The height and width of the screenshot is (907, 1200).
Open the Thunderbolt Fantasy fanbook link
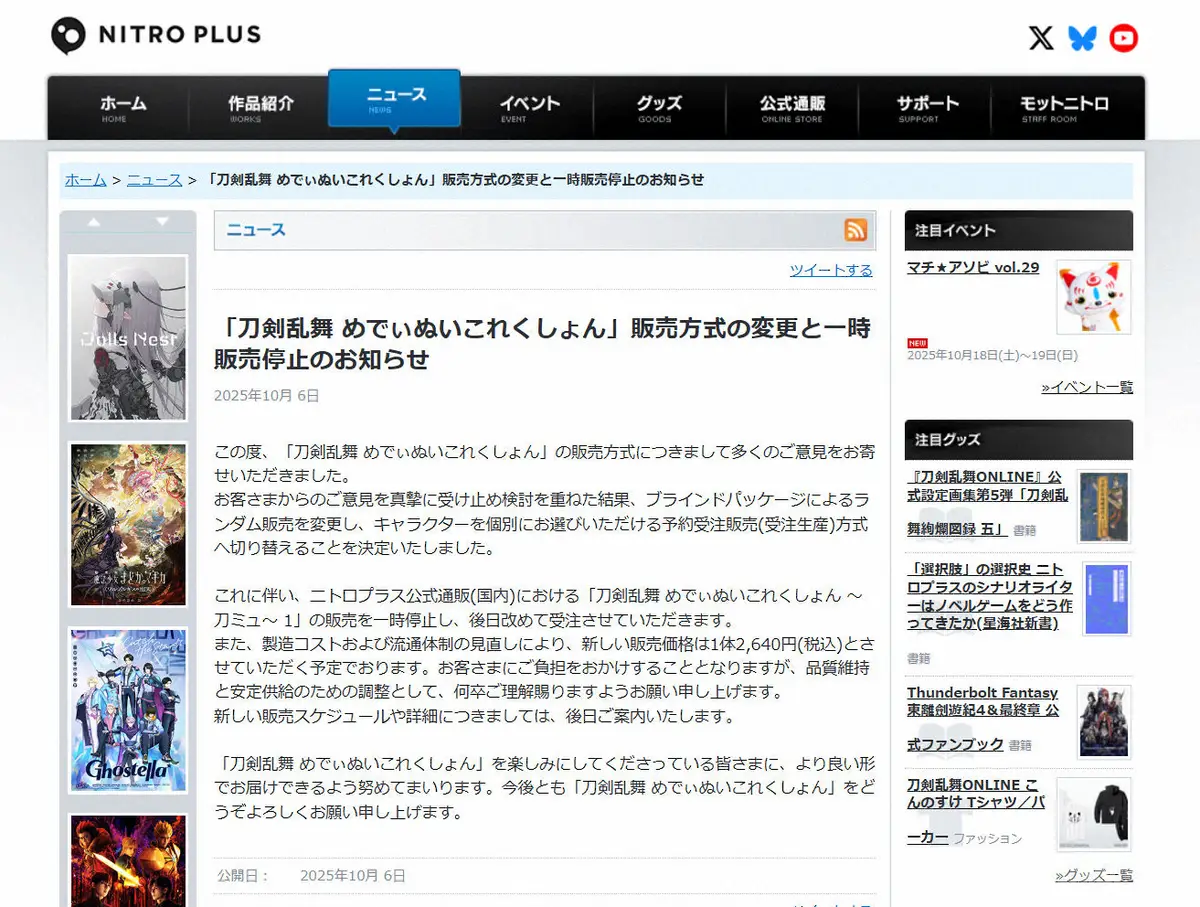tap(982, 718)
